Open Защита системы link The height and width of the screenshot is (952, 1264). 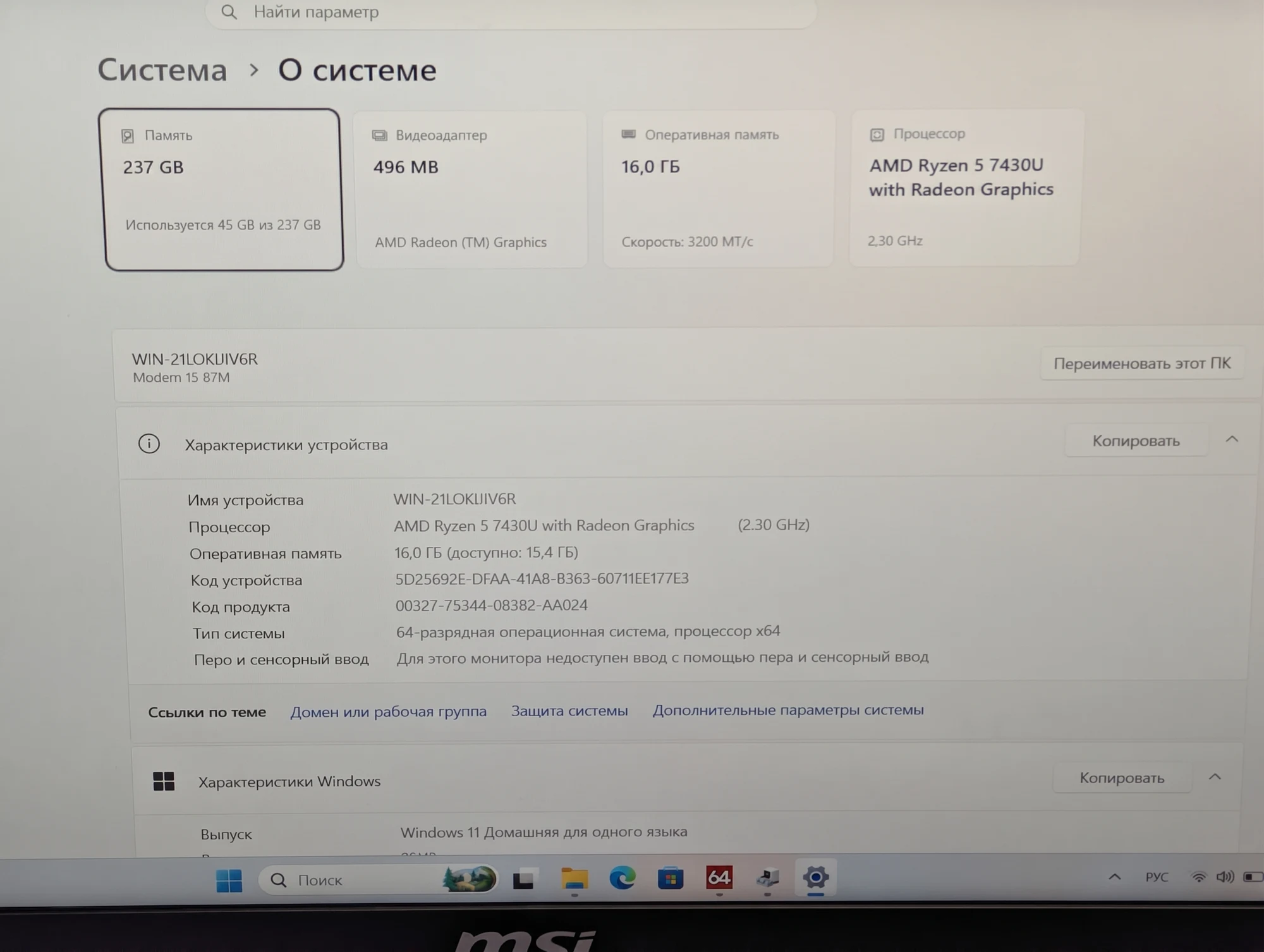click(569, 711)
